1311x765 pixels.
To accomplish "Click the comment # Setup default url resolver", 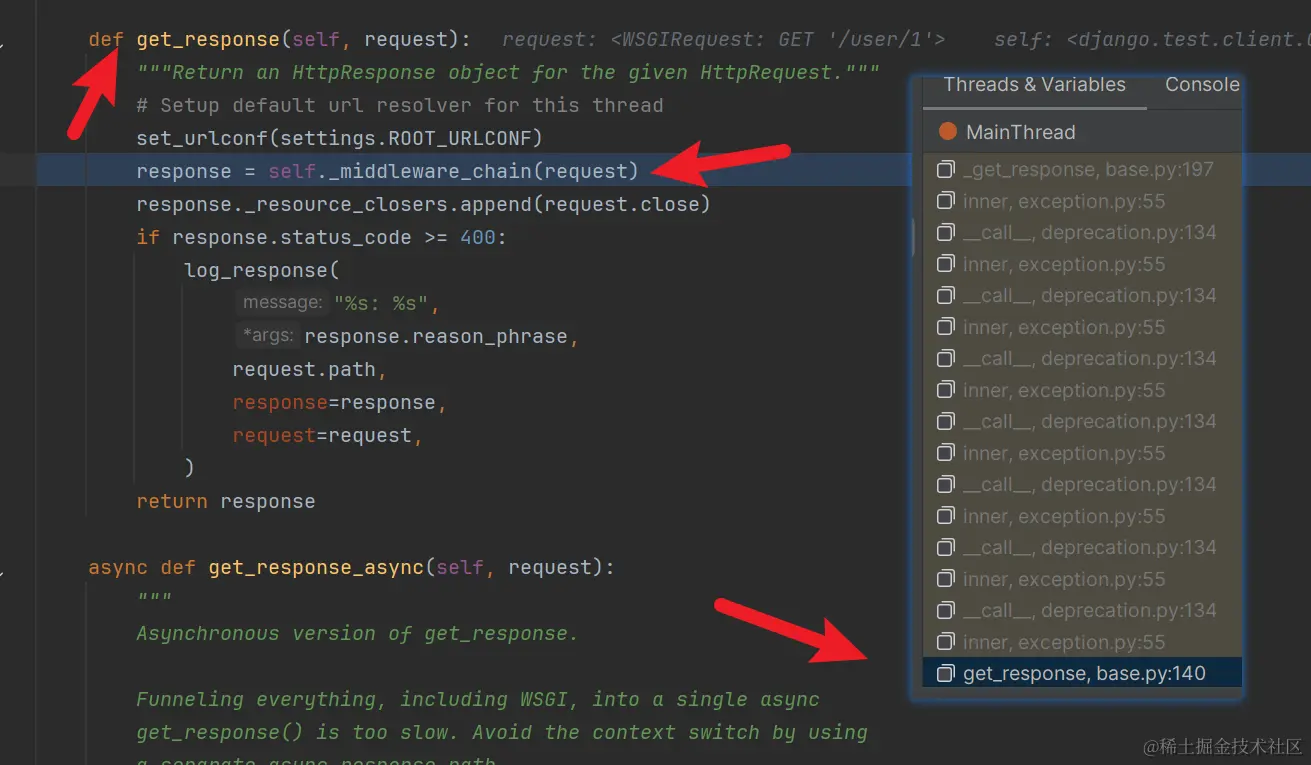I will click(x=400, y=106).
